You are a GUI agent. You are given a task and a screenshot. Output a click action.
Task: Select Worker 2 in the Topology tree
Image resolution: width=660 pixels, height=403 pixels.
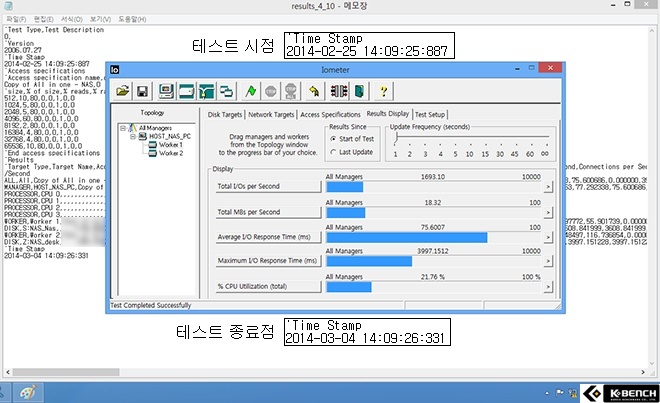coord(170,153)
